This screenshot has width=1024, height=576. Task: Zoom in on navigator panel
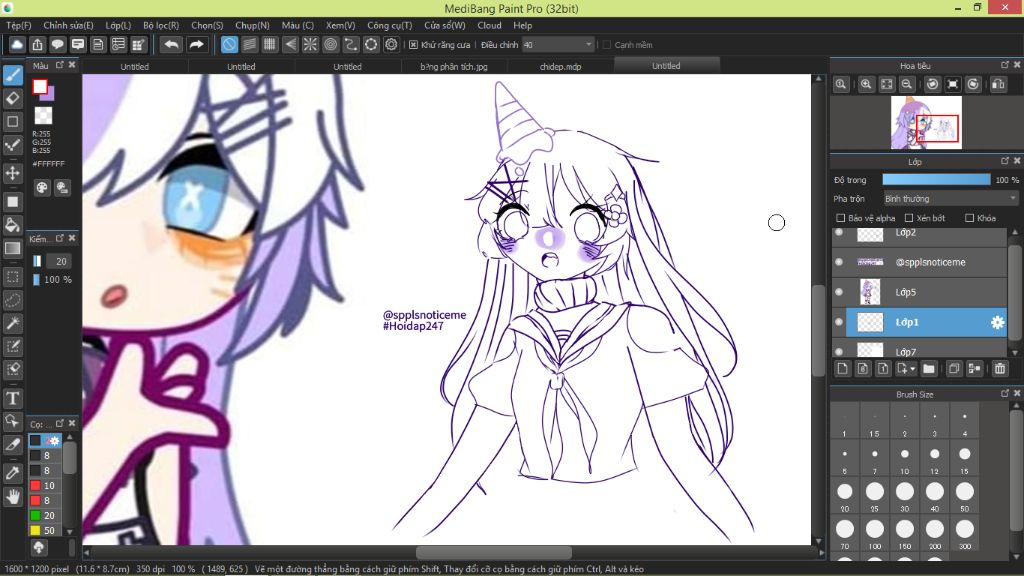[x=866, y=84]
